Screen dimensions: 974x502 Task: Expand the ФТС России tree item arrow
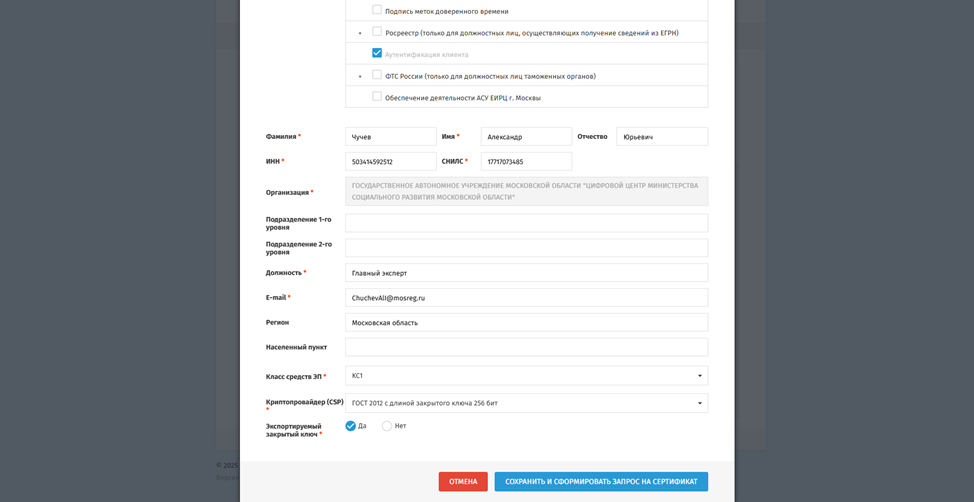coord(360,76)
